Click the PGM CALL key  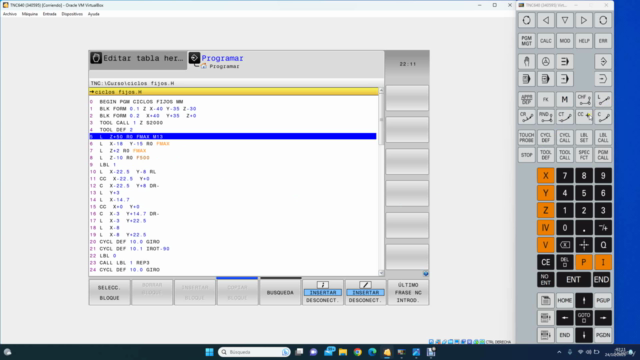603,155
